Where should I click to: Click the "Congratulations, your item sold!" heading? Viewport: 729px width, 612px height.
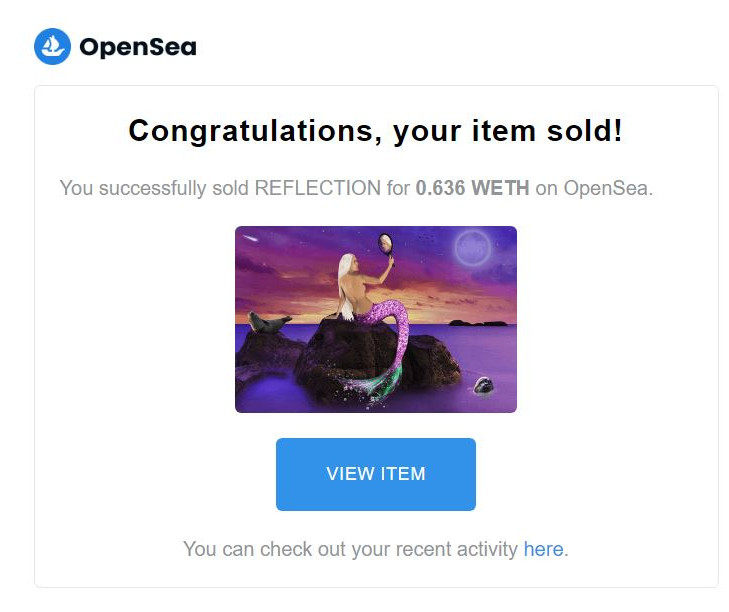[x=376, y=131]
